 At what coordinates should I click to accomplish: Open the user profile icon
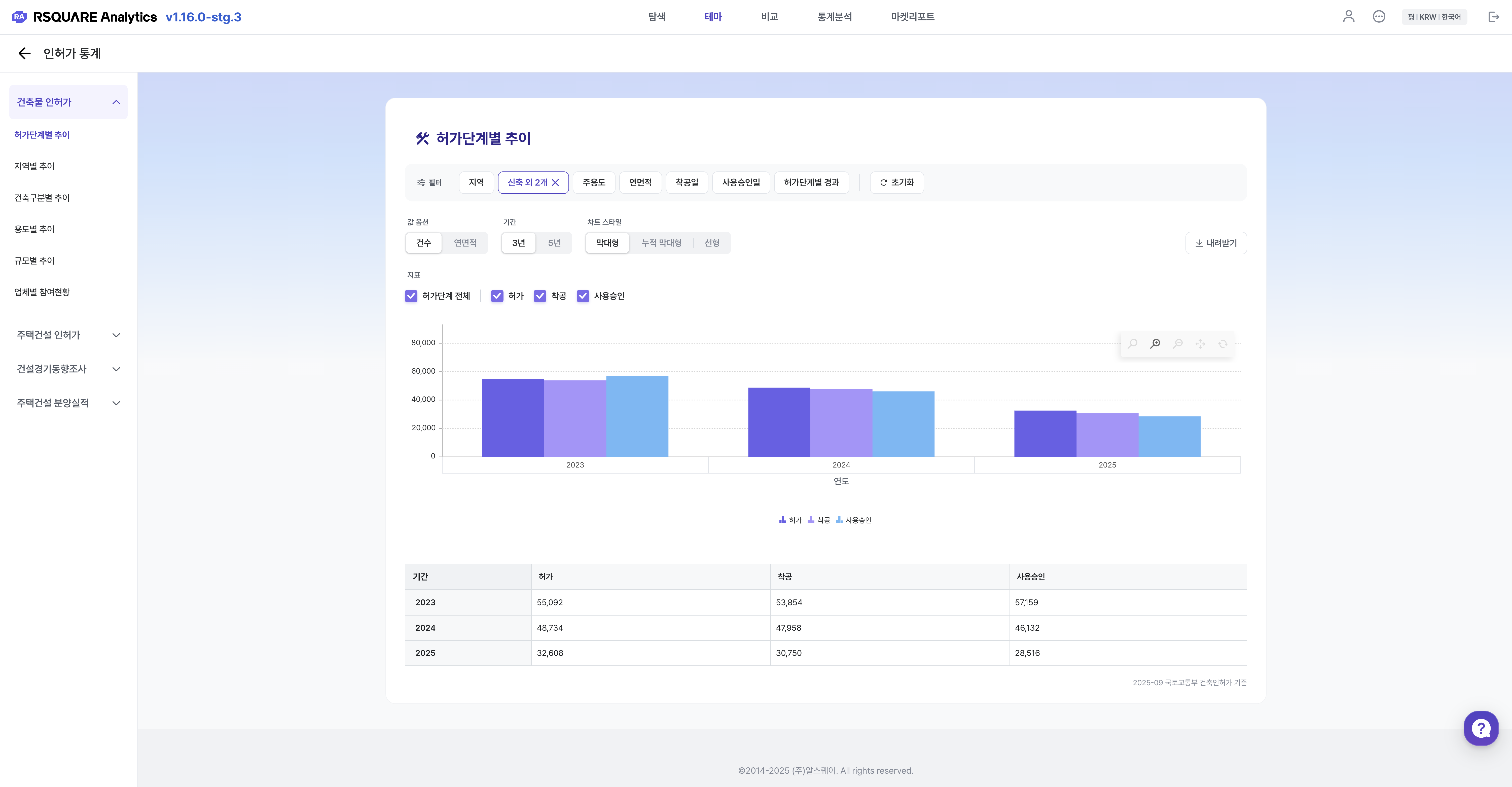coord(1348,16)
